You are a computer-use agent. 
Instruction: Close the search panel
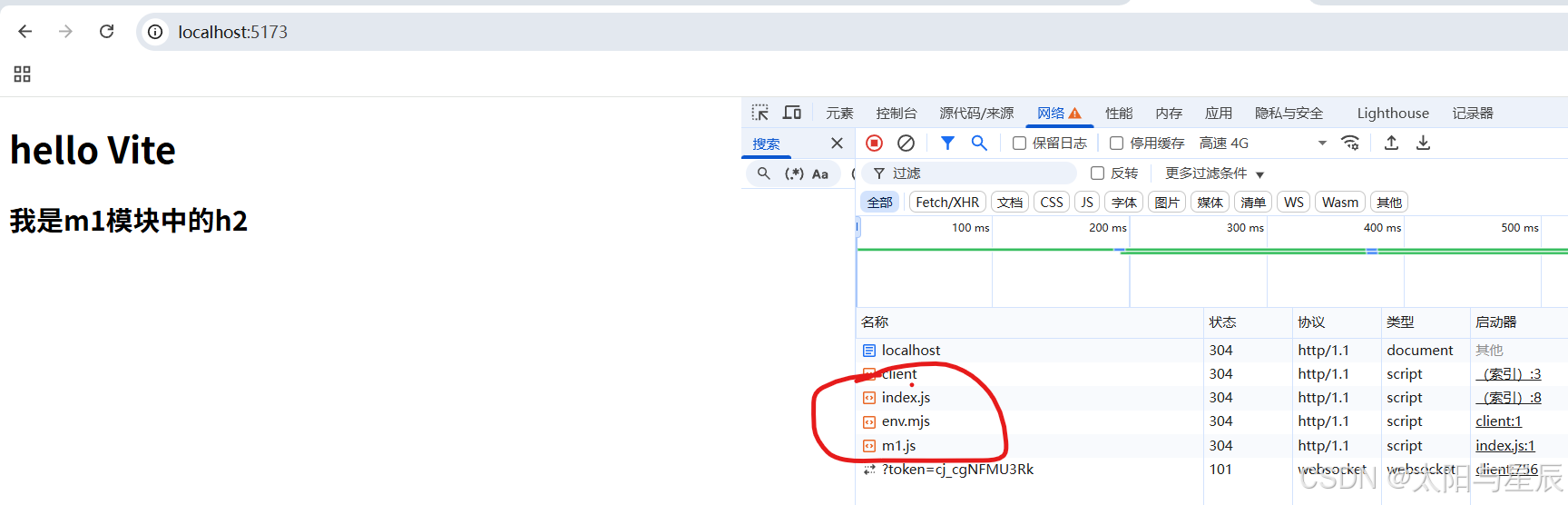click(x=837, y=144)
